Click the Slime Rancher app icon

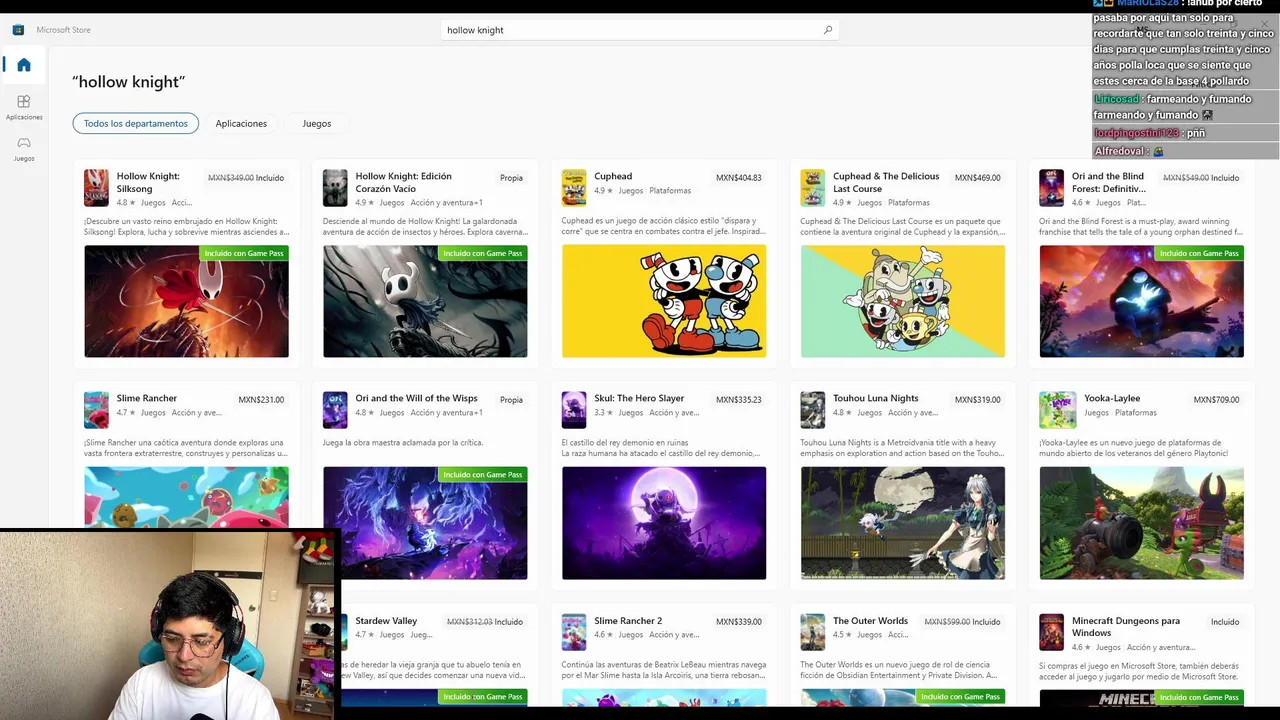(x=96, y=410)
